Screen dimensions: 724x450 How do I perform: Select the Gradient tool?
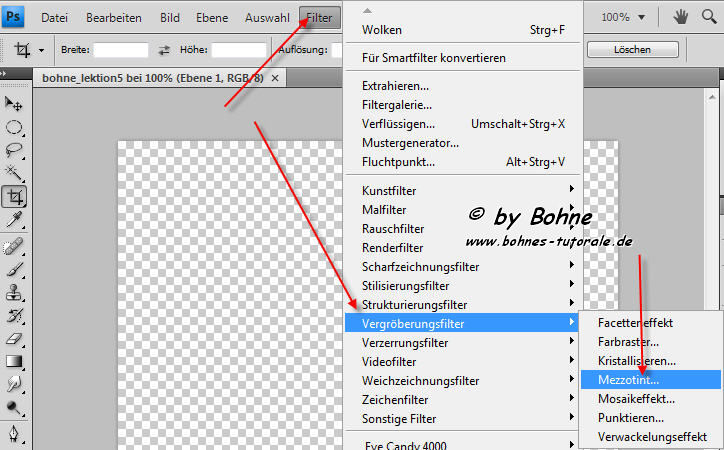(15, 361)
